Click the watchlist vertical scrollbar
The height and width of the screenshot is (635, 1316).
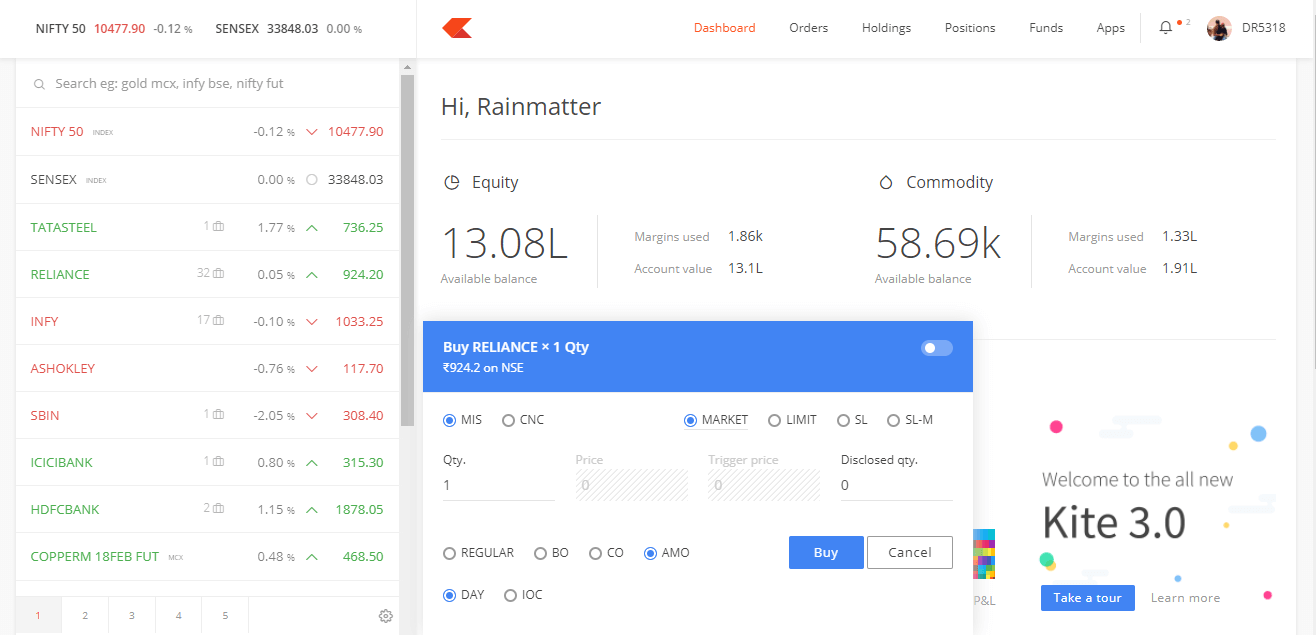tap(407, 250)
